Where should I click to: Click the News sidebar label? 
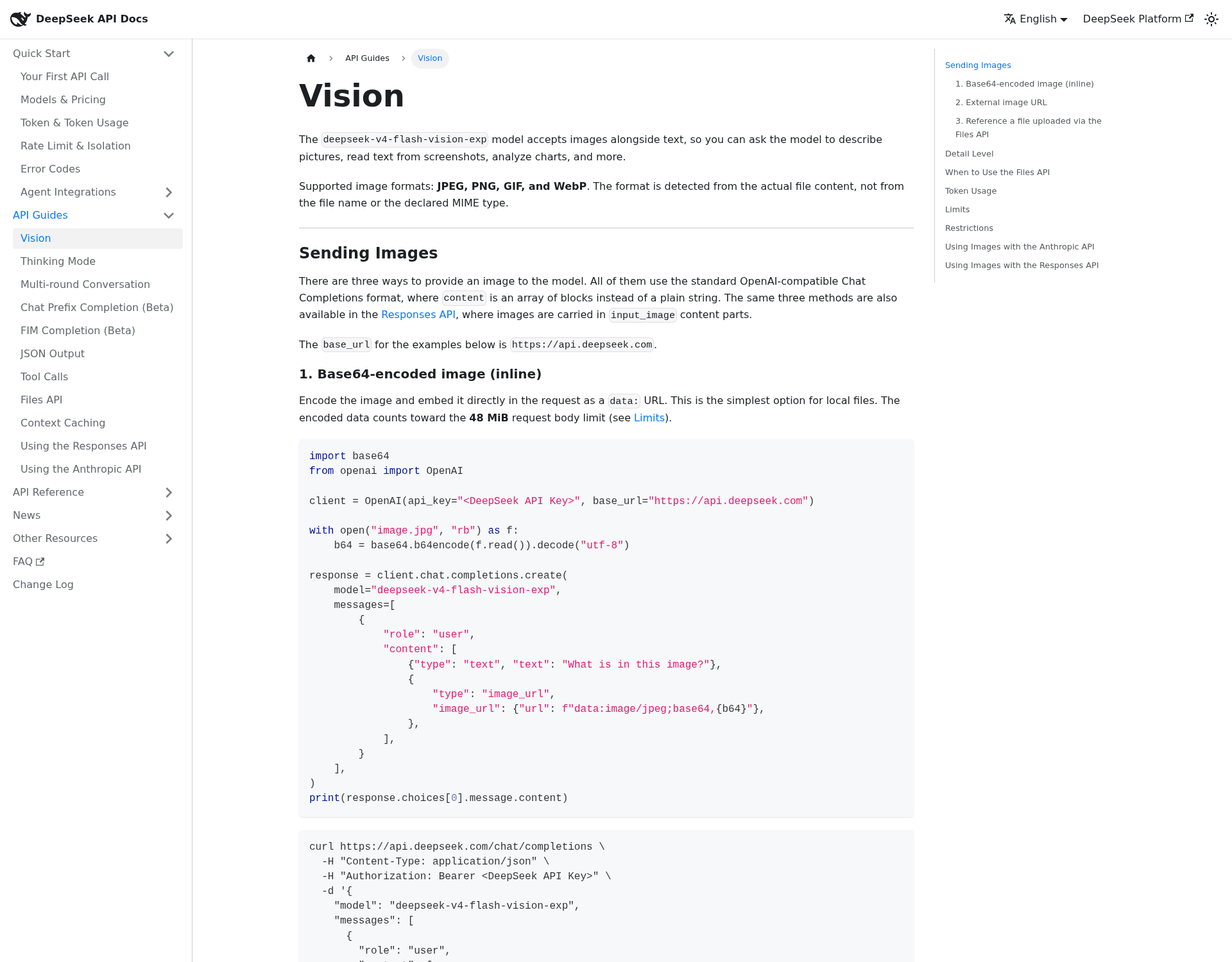pyautogui.click(x=27, y=516)
